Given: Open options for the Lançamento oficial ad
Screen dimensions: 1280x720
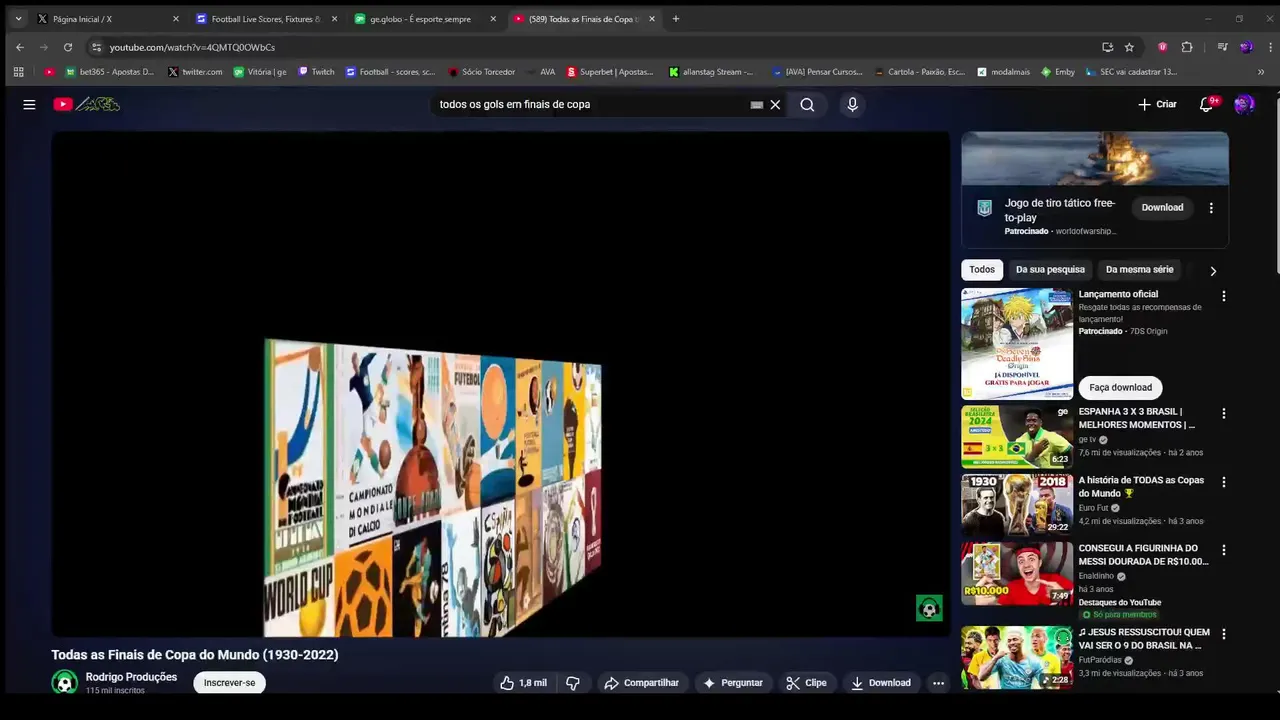Looking at the screenshot, I should coord(1223,296).
